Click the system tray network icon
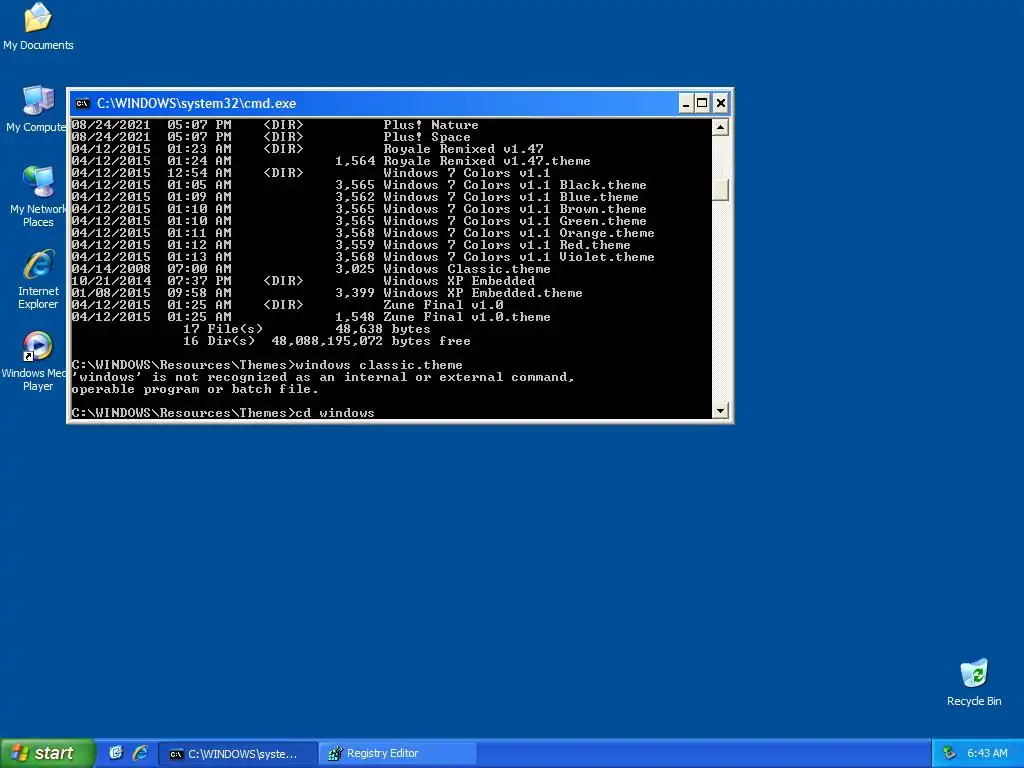 click(949, 754)
